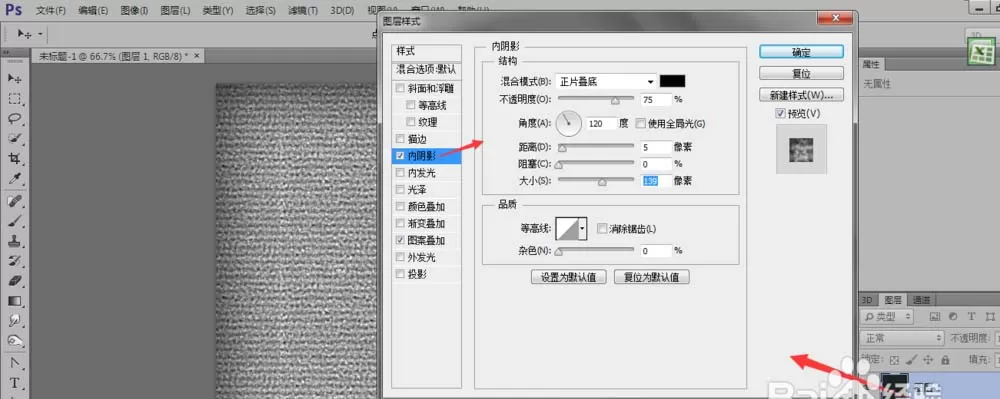Filter layers by type layer icon
Viewport: 1000px width, 399px height.
[x=971, y=317]
